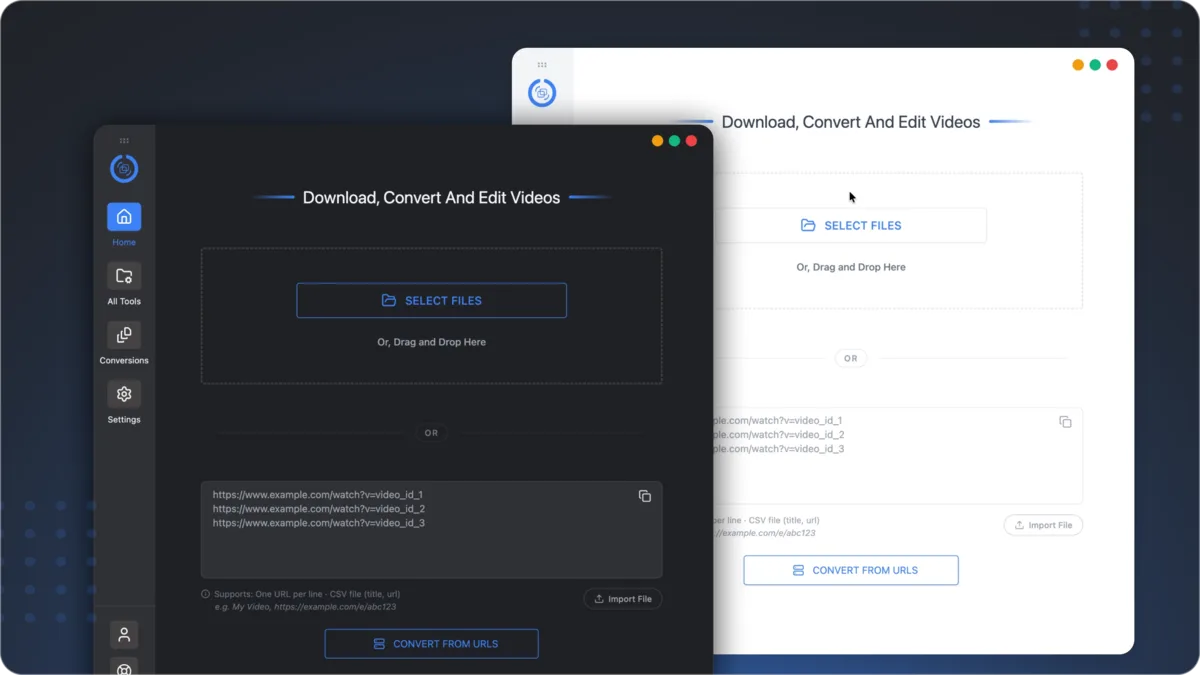Click the Home icon in the dark sidebar
This screenshot has width=1200, height=675.
(124, 217)
